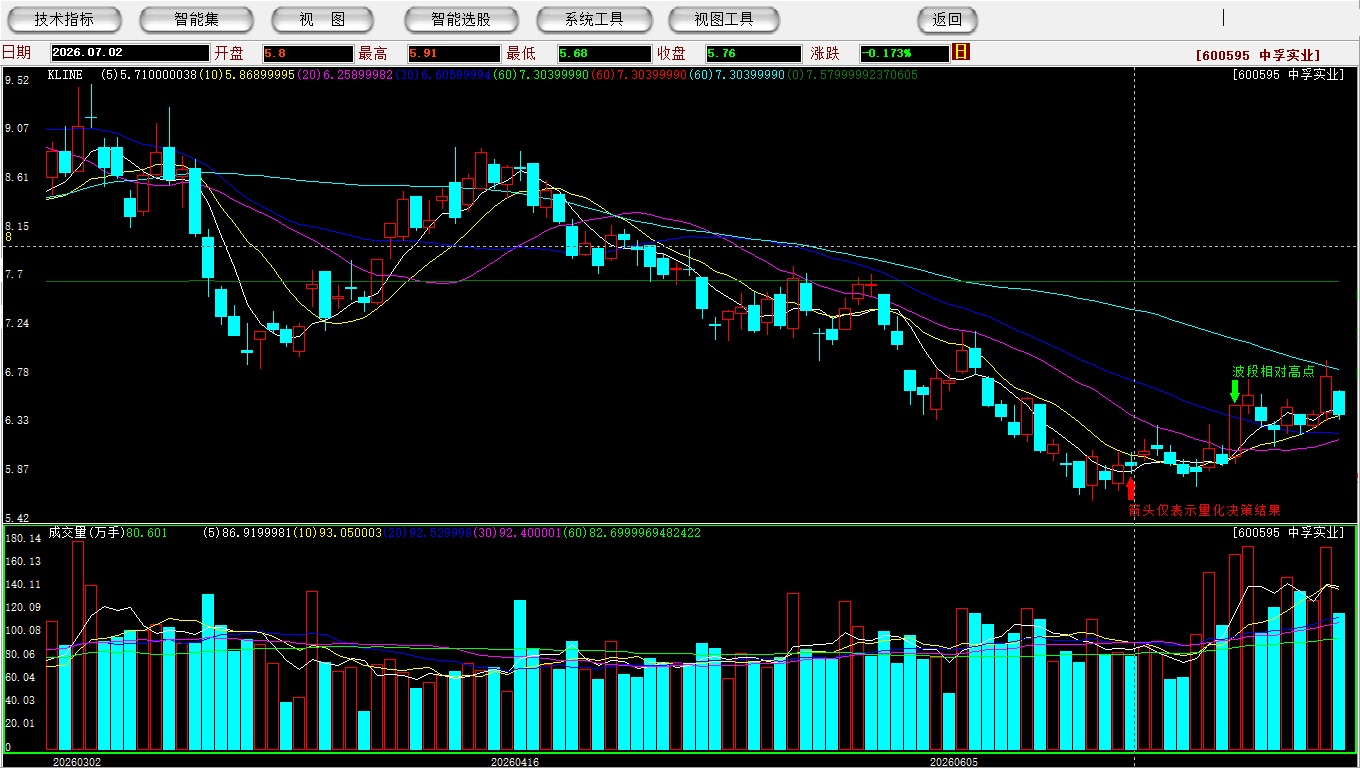Click the 视图工具 button

pyautogui.click(x=724, y=20)
